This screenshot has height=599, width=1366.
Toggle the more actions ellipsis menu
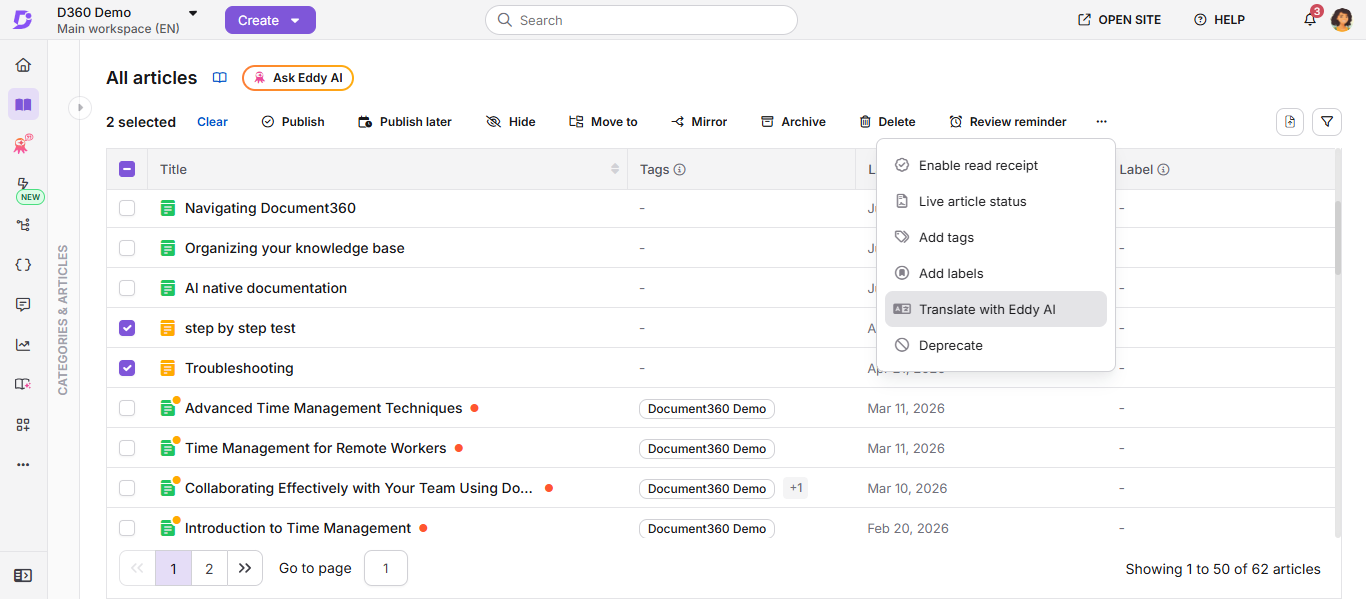coord(1101,122)
